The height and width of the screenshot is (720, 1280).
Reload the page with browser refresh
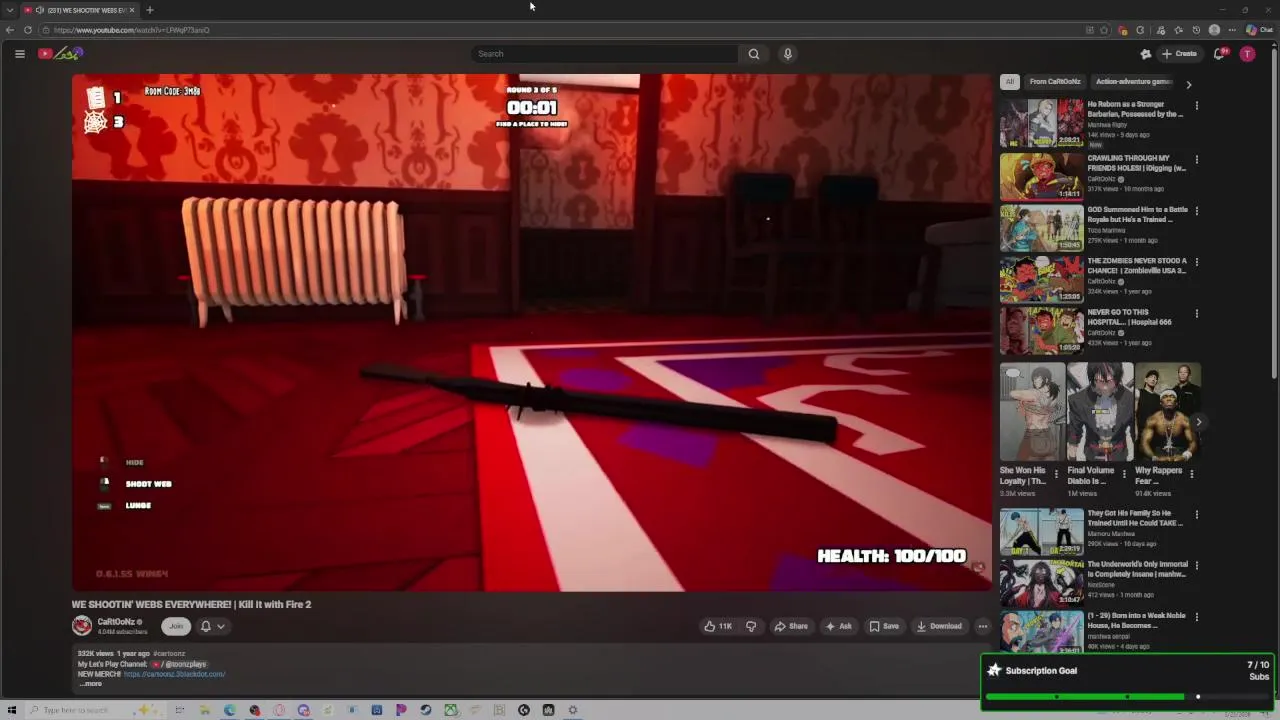coord(28,30)
